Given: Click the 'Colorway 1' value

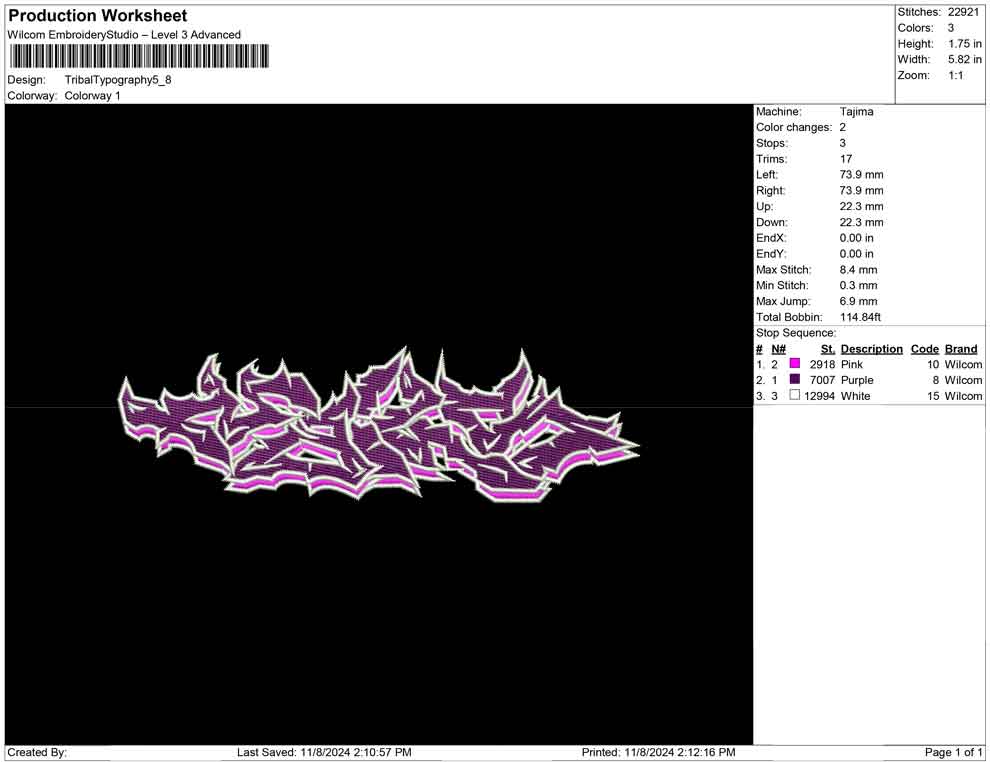Looking at the screenshot, I should [92, 96].
